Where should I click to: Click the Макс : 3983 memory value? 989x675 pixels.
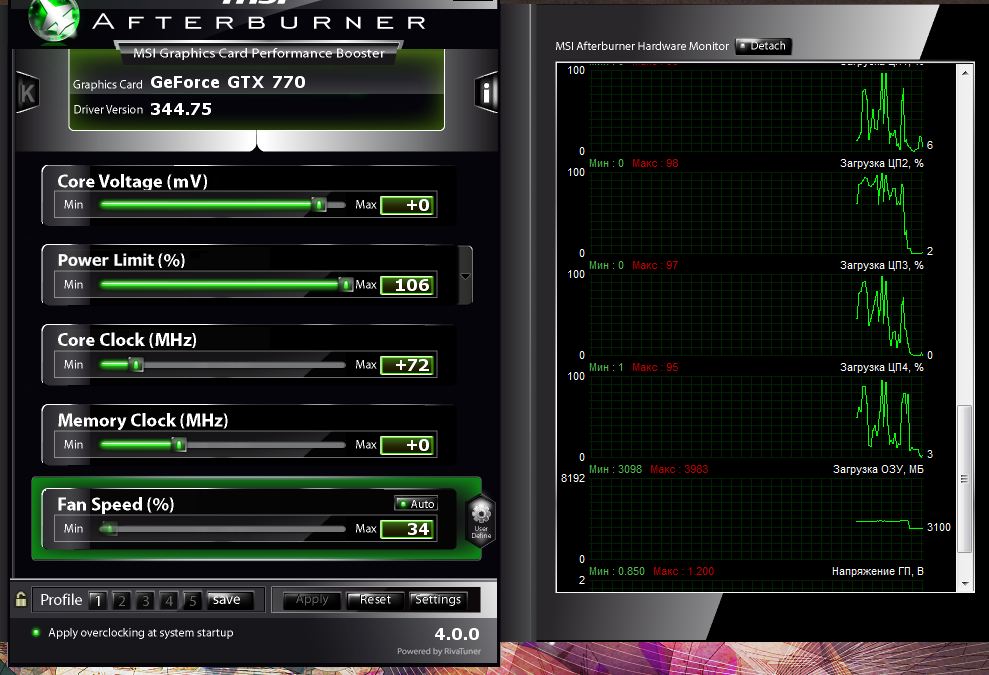pyautogui.click(x=679, y=469)
